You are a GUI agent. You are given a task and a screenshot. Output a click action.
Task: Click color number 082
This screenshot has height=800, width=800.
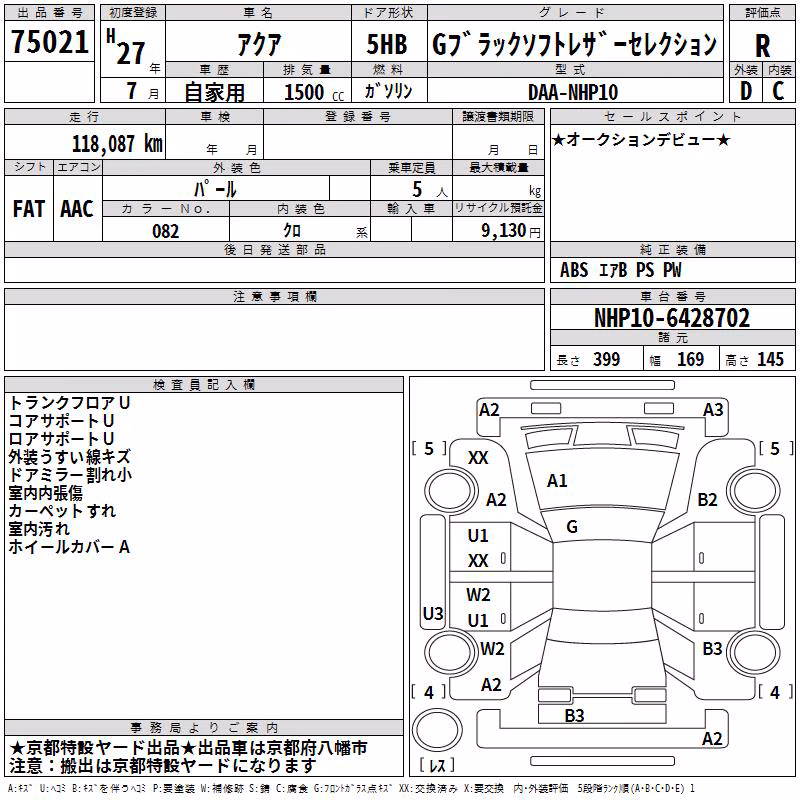[x=166, y=231]
